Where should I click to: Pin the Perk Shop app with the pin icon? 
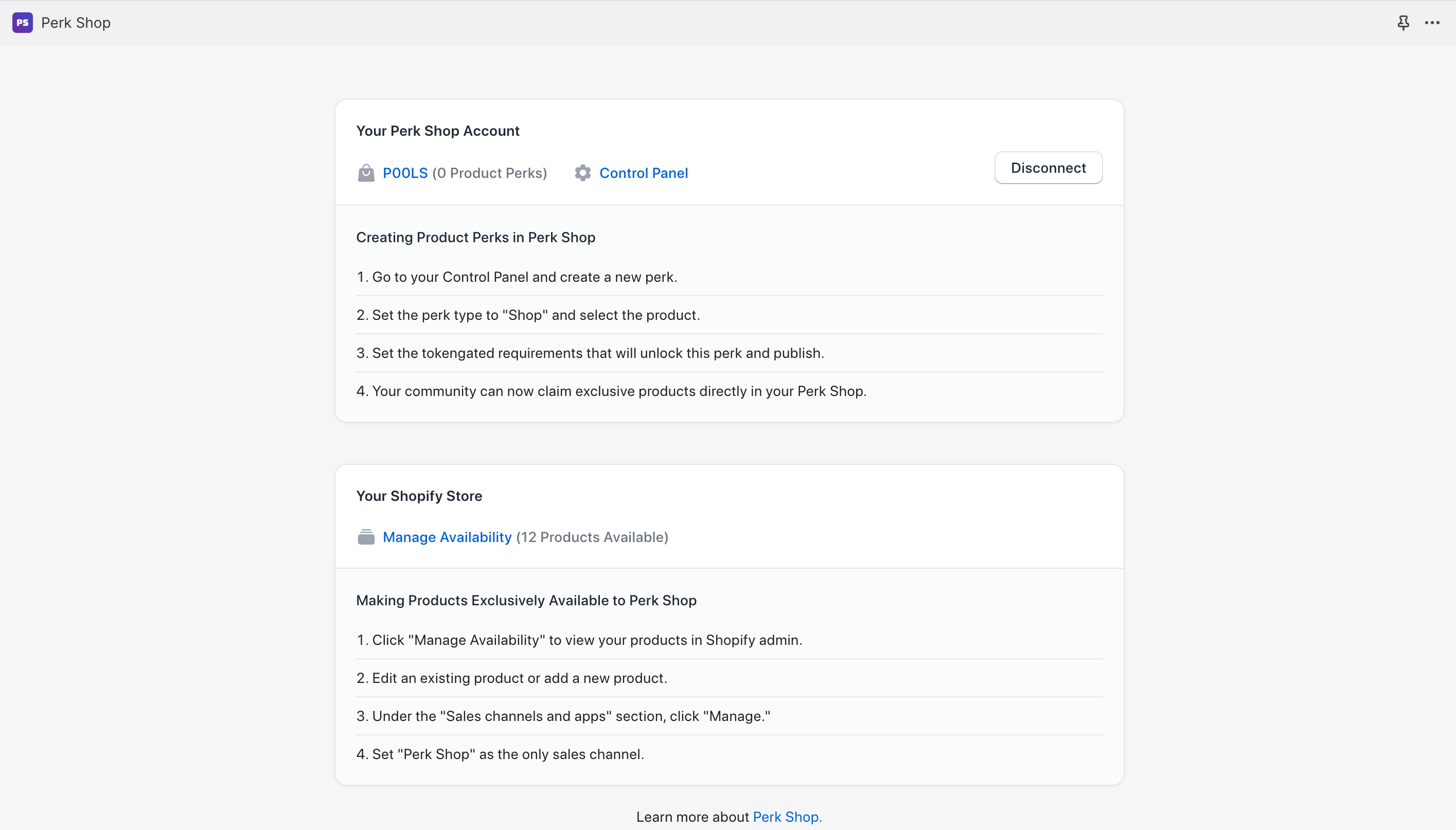click(x=1404, y=23)
